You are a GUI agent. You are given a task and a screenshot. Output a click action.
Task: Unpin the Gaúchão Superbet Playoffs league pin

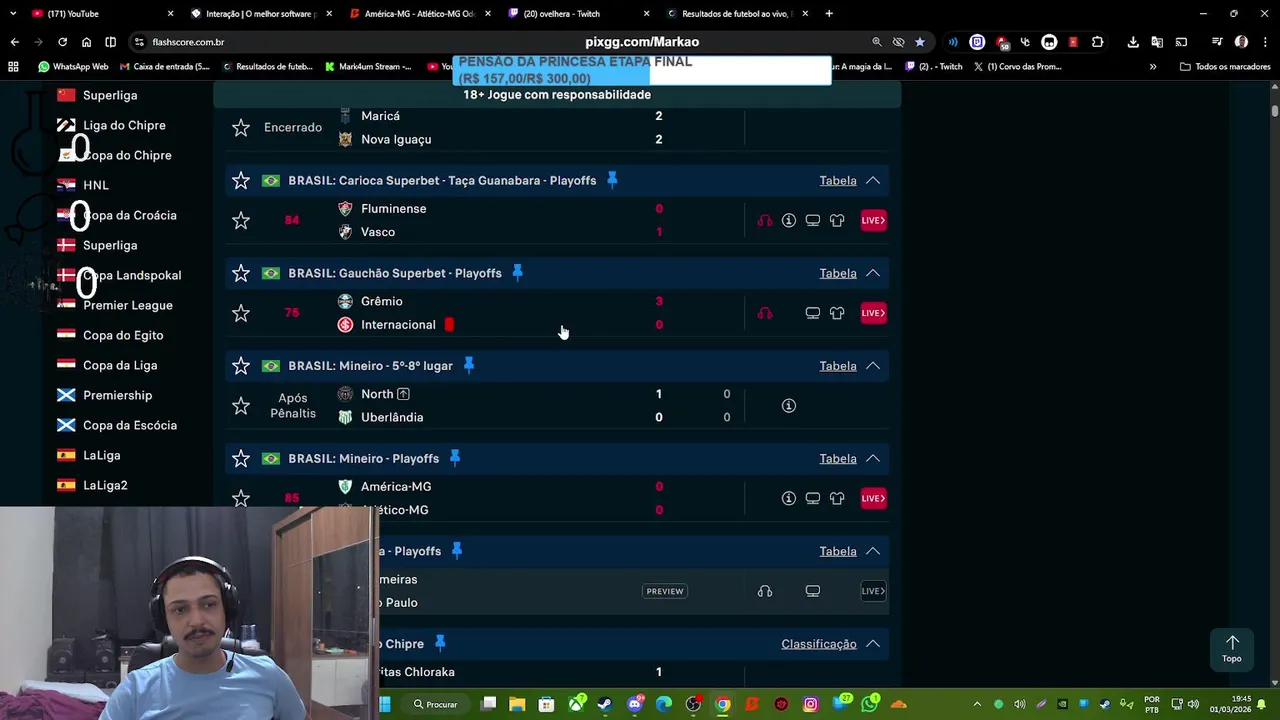click(517, 273)
